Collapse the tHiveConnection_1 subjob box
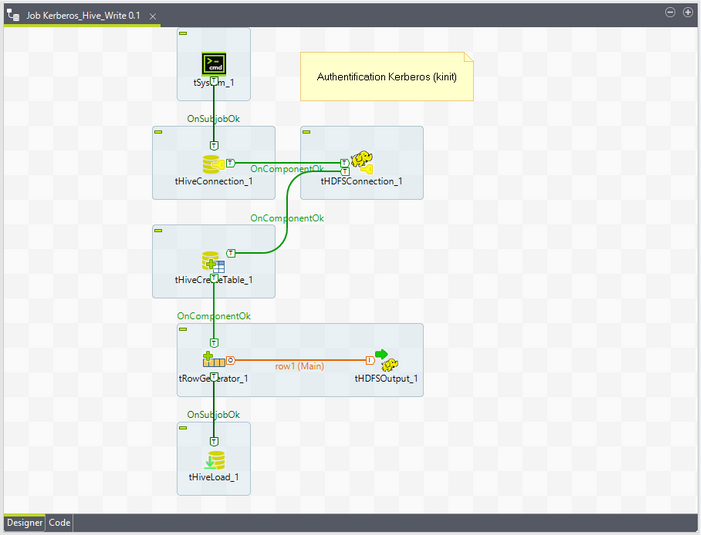 [x=158, y=132]
